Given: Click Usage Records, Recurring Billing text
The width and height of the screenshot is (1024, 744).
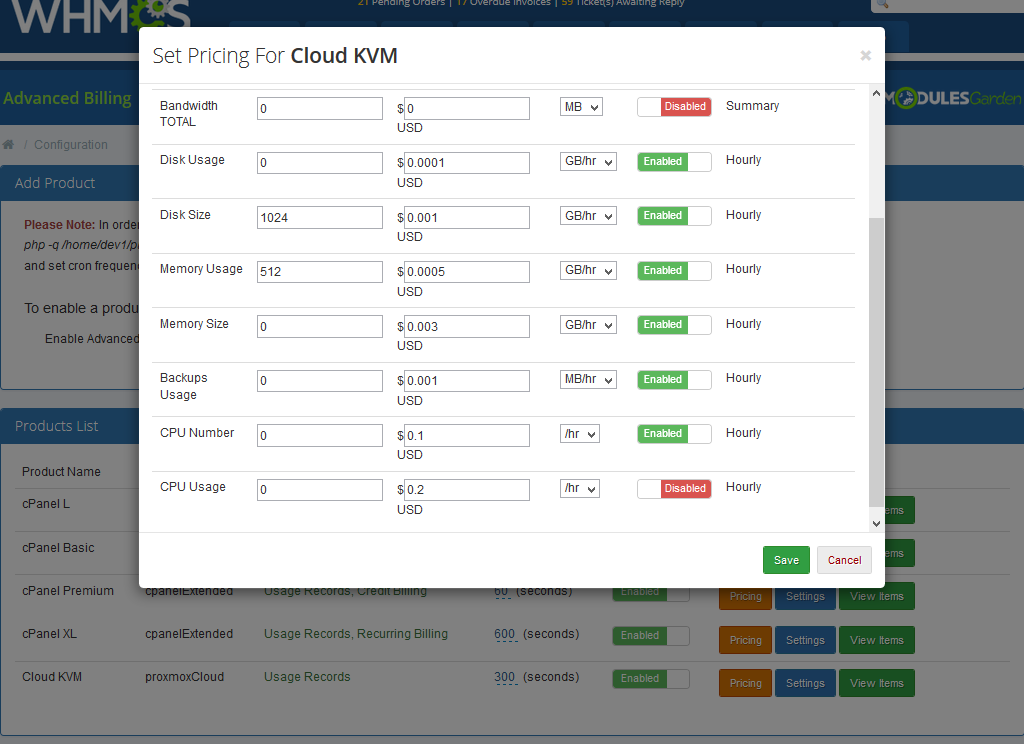Looking at the screenshot, I should [356, 634].
